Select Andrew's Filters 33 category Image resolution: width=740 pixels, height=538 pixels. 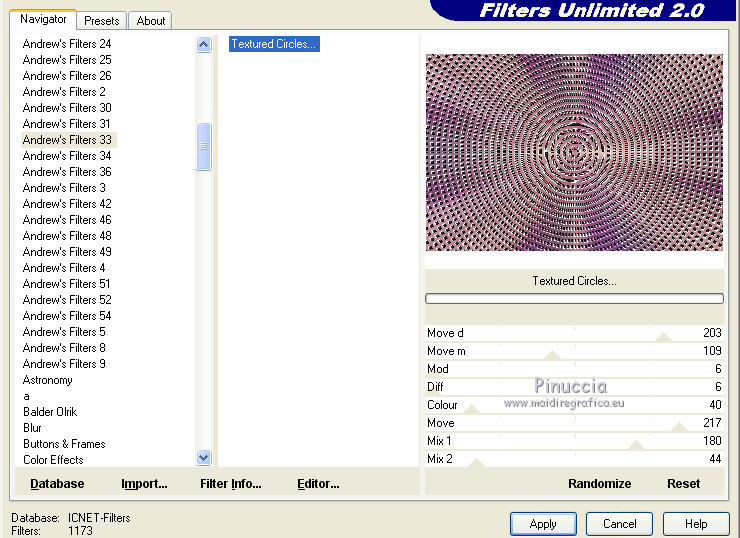(x=68, y=140)
